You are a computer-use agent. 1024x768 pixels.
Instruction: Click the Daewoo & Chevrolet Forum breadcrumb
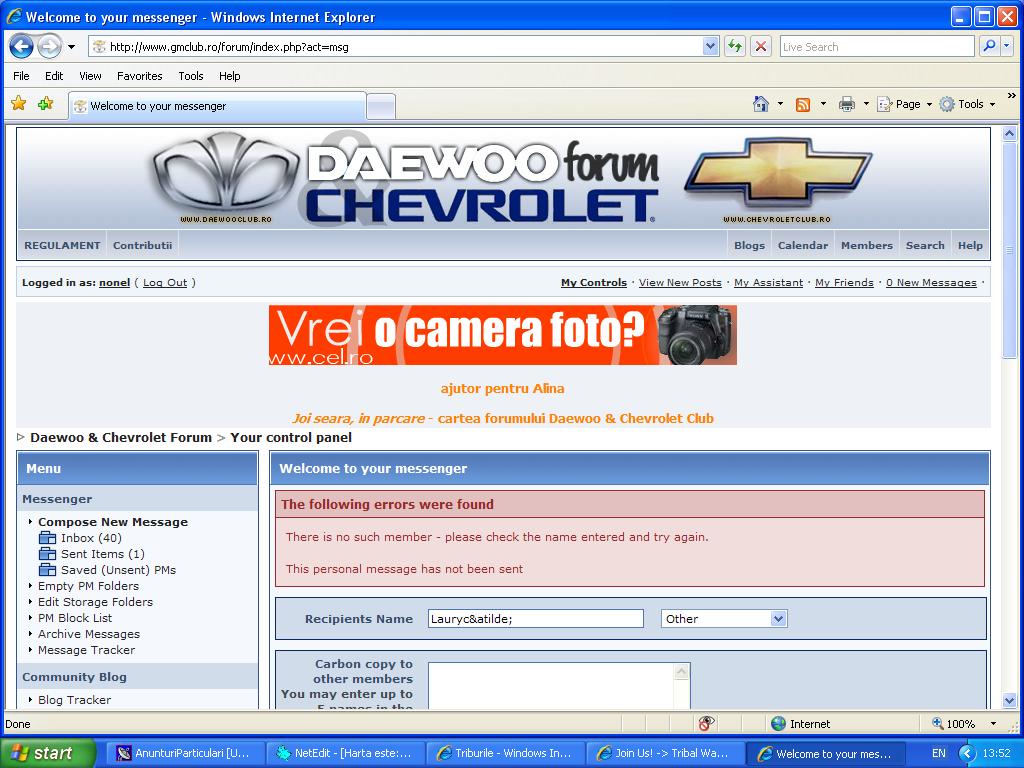(121, 438)
